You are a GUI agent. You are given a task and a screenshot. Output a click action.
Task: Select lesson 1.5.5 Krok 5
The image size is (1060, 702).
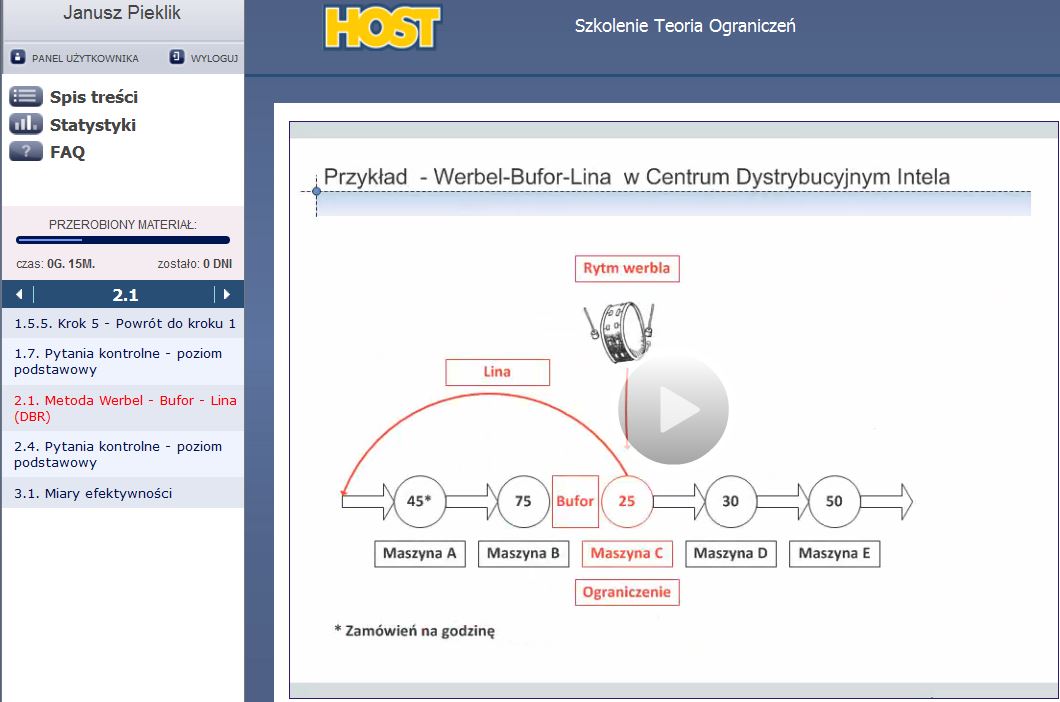click(124, 324)
